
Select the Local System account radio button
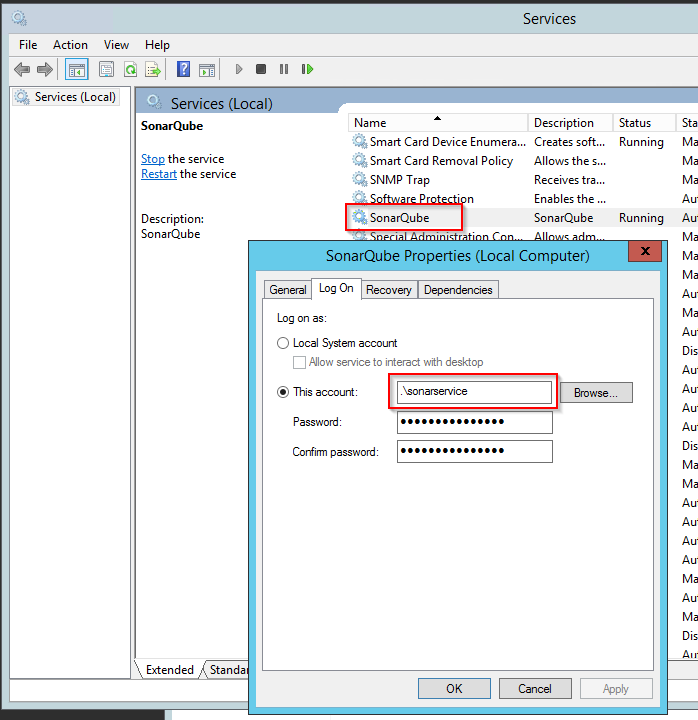click(283, 343)
